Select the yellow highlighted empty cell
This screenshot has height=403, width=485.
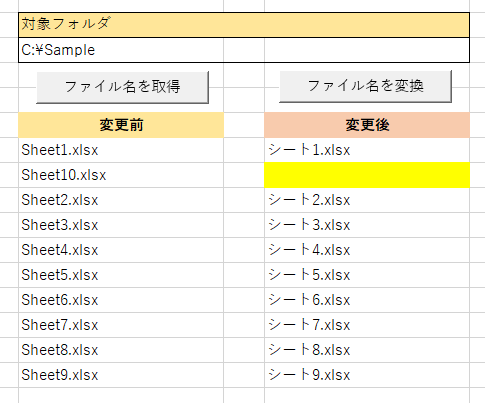click(x=367, y=175)
